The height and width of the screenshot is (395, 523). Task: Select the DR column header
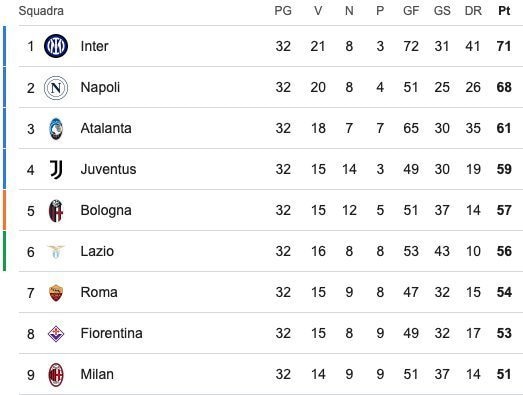pyautogui.click(x=473, y=11)
